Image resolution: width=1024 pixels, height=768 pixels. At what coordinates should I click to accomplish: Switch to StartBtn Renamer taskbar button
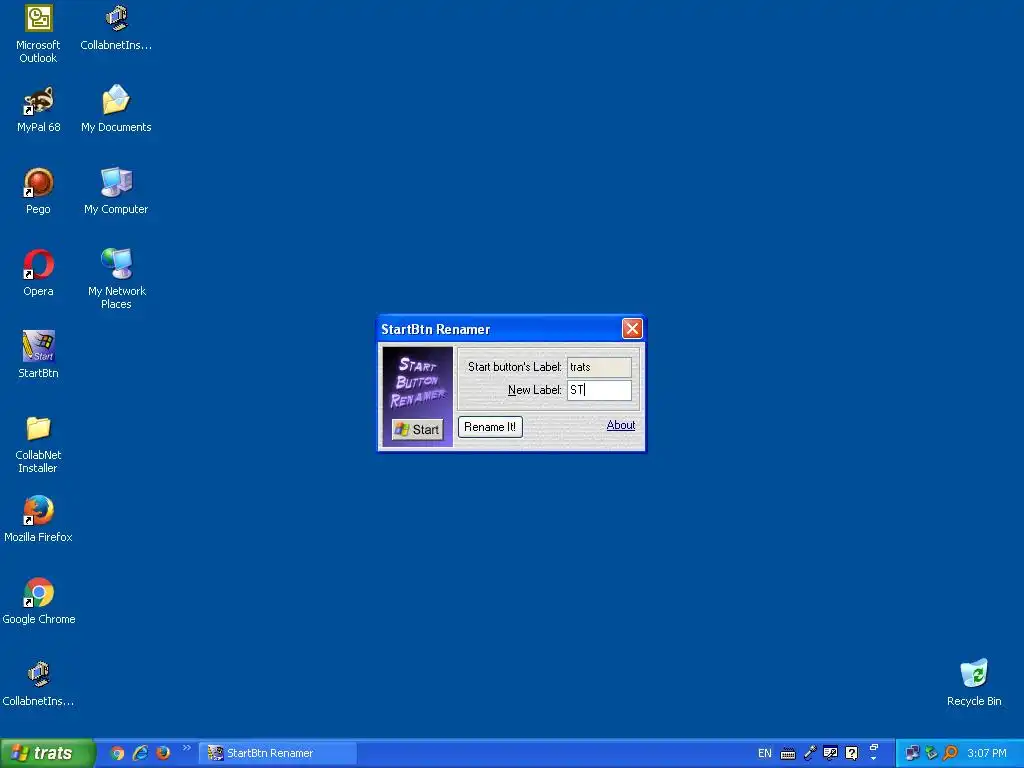point(278,753)
